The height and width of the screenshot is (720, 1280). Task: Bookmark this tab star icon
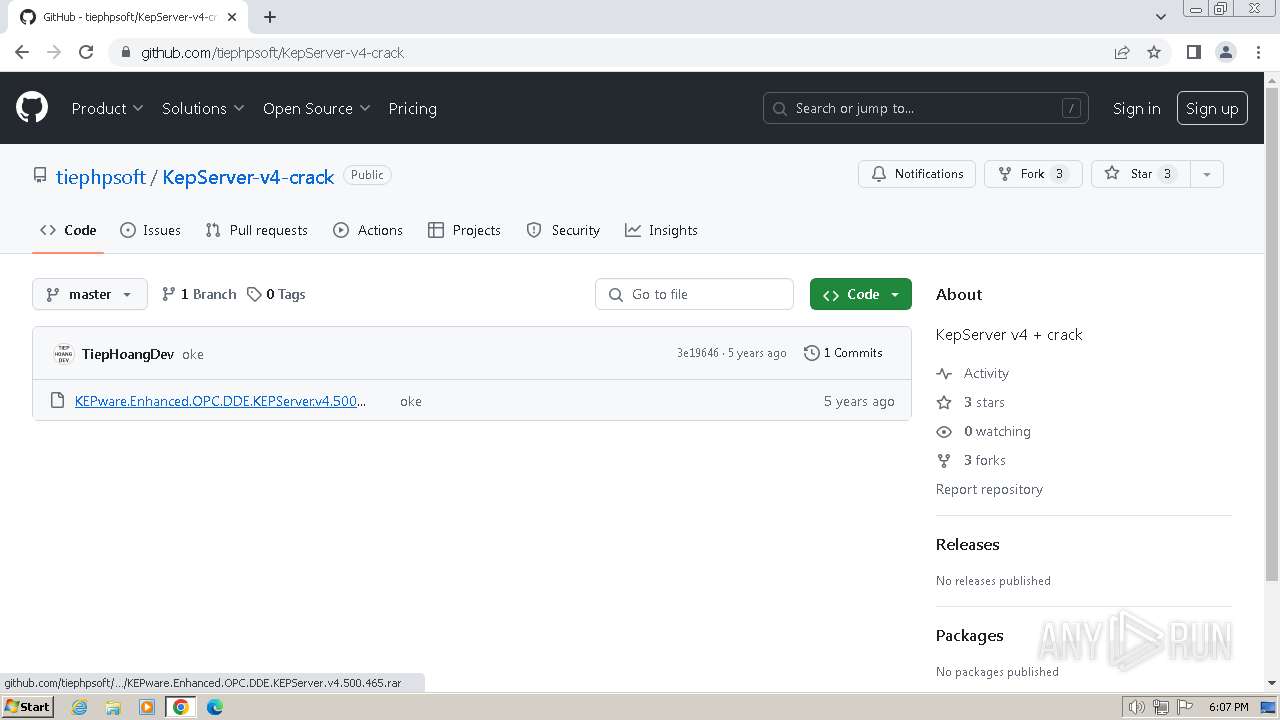[1154, 52]
